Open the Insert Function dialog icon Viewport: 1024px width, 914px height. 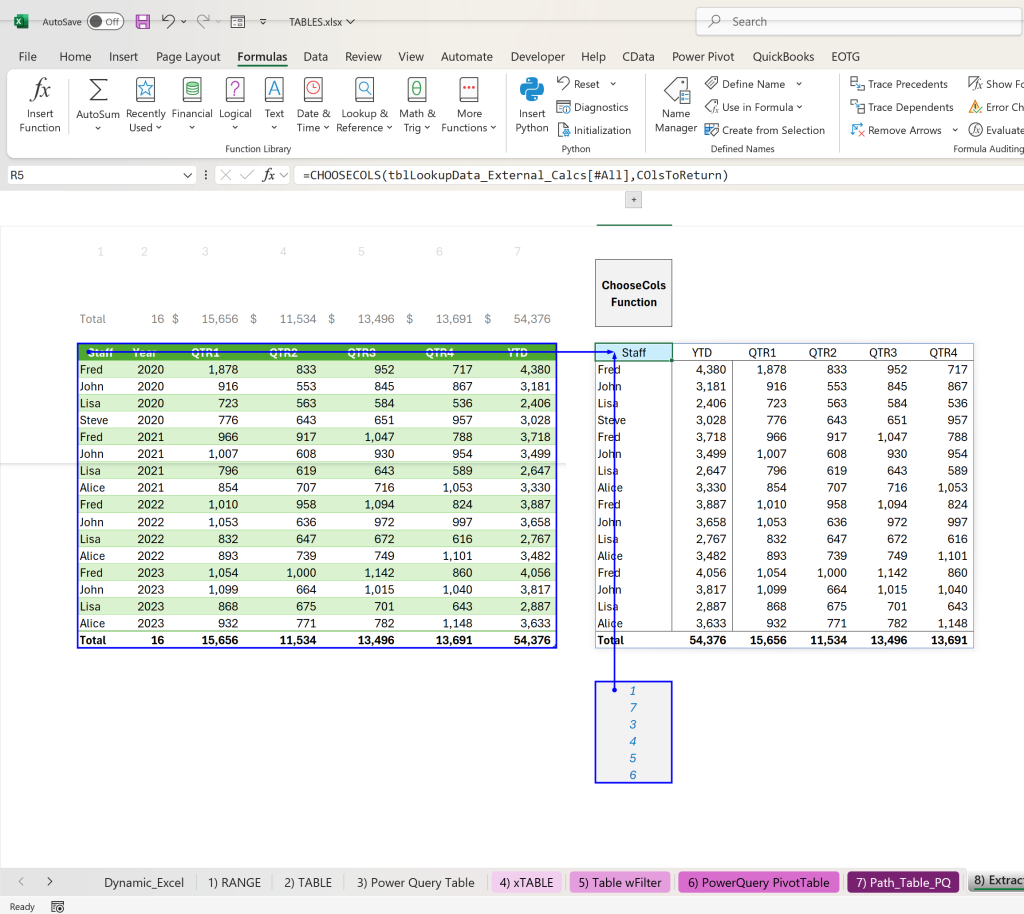click(x=40, y=90)
